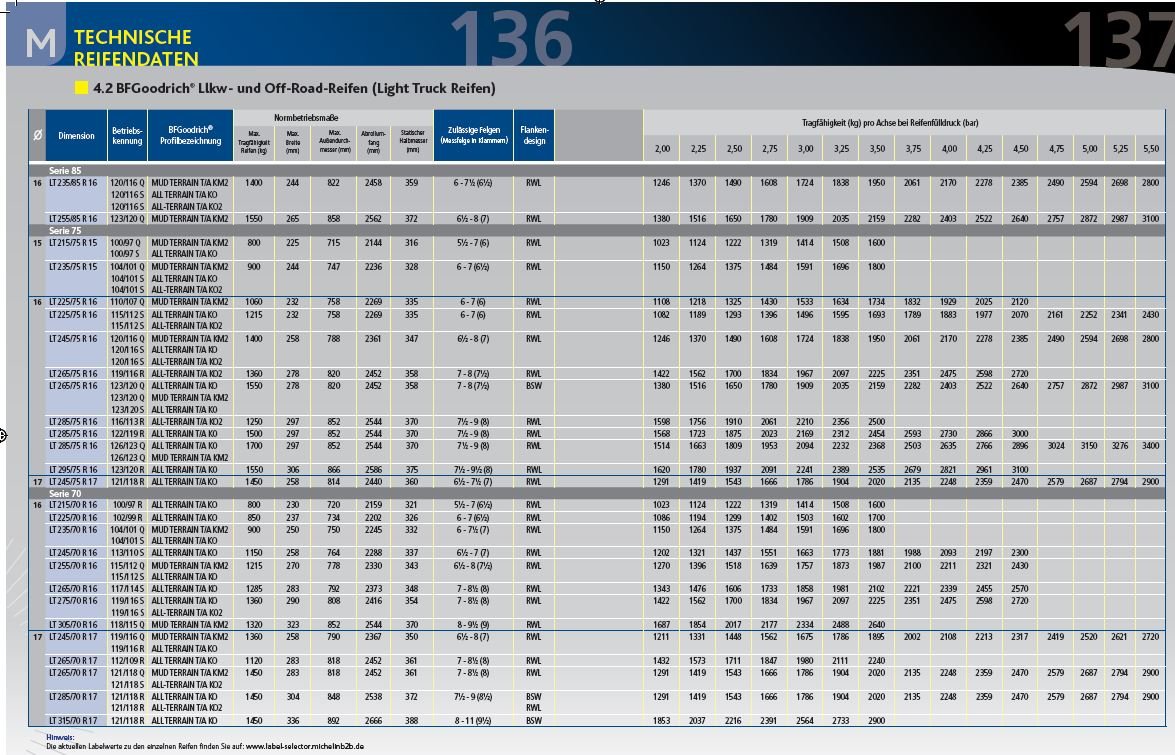This screenshot has width=1175, height=755.
Task: Select the 100/97 R Betriebskennung cell
Action: [x=127, y=505]
